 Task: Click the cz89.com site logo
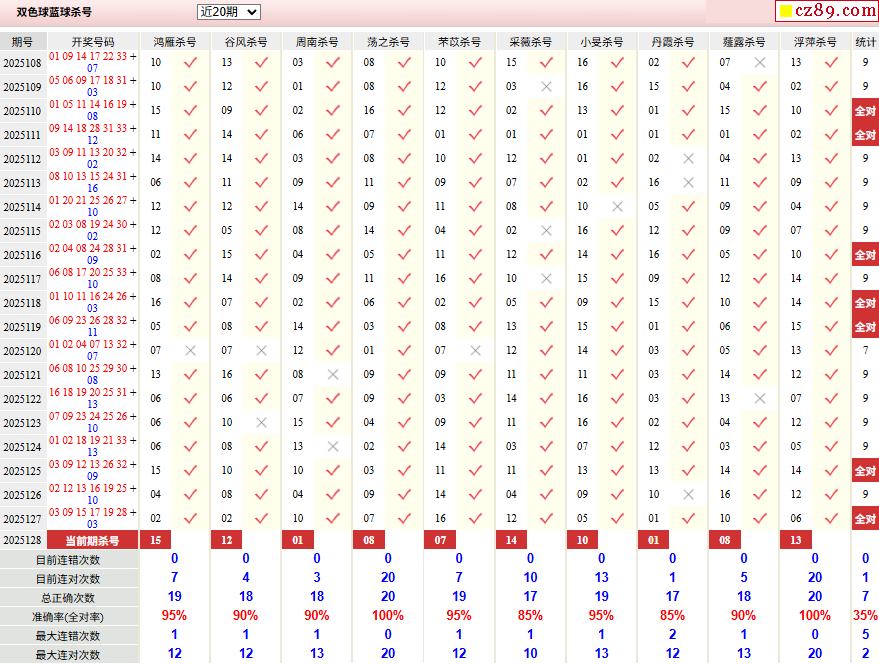pyautogui.click(x=827, y=11)
